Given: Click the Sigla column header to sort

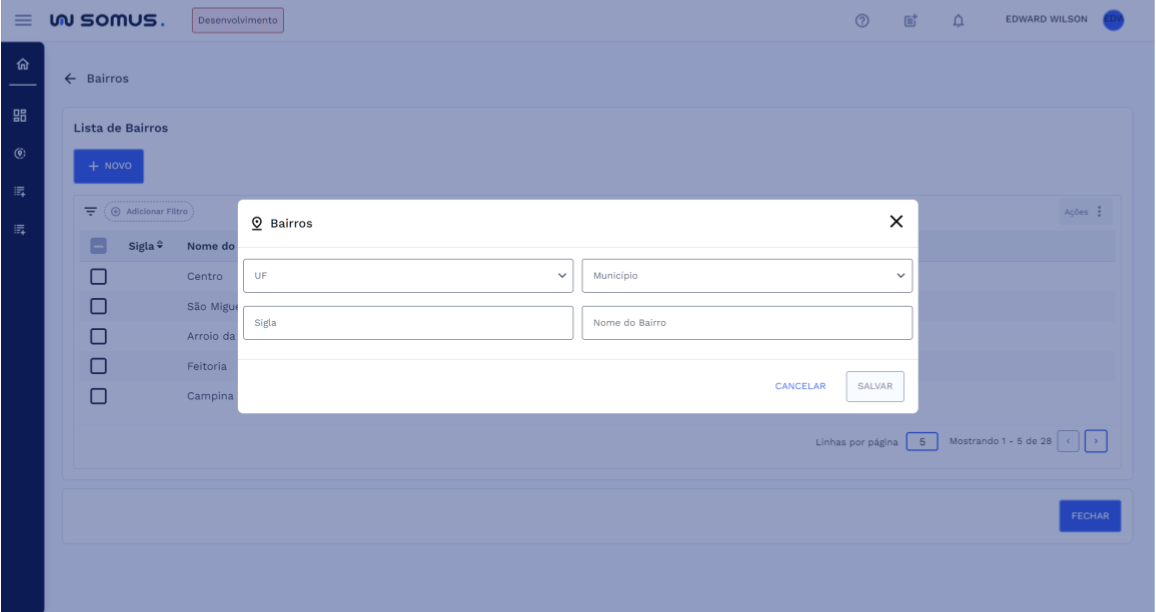Looking at the screenshot, I should [x=145, y=246].
